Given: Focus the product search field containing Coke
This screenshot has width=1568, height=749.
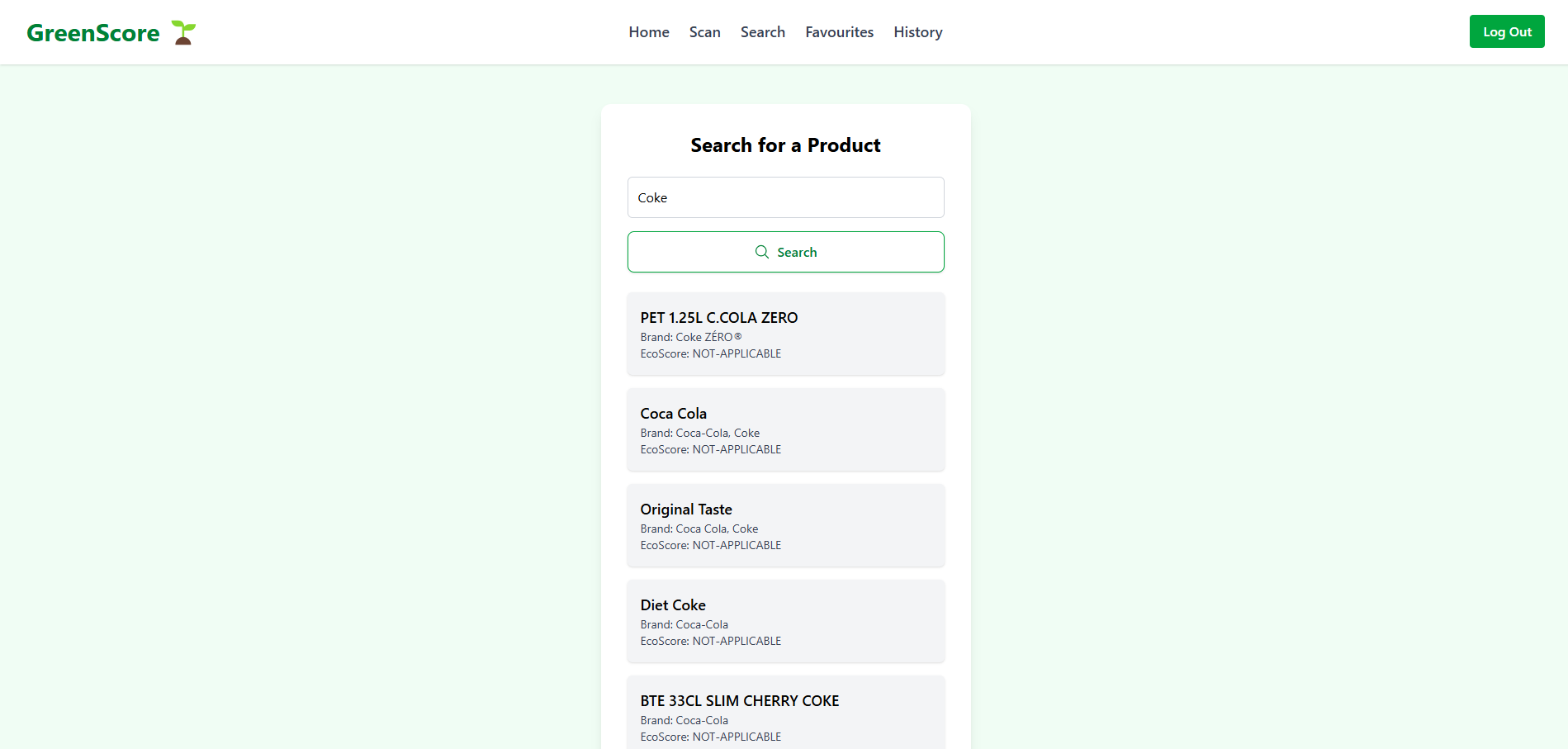Looking at the screenshot, I should coord(785,197).
